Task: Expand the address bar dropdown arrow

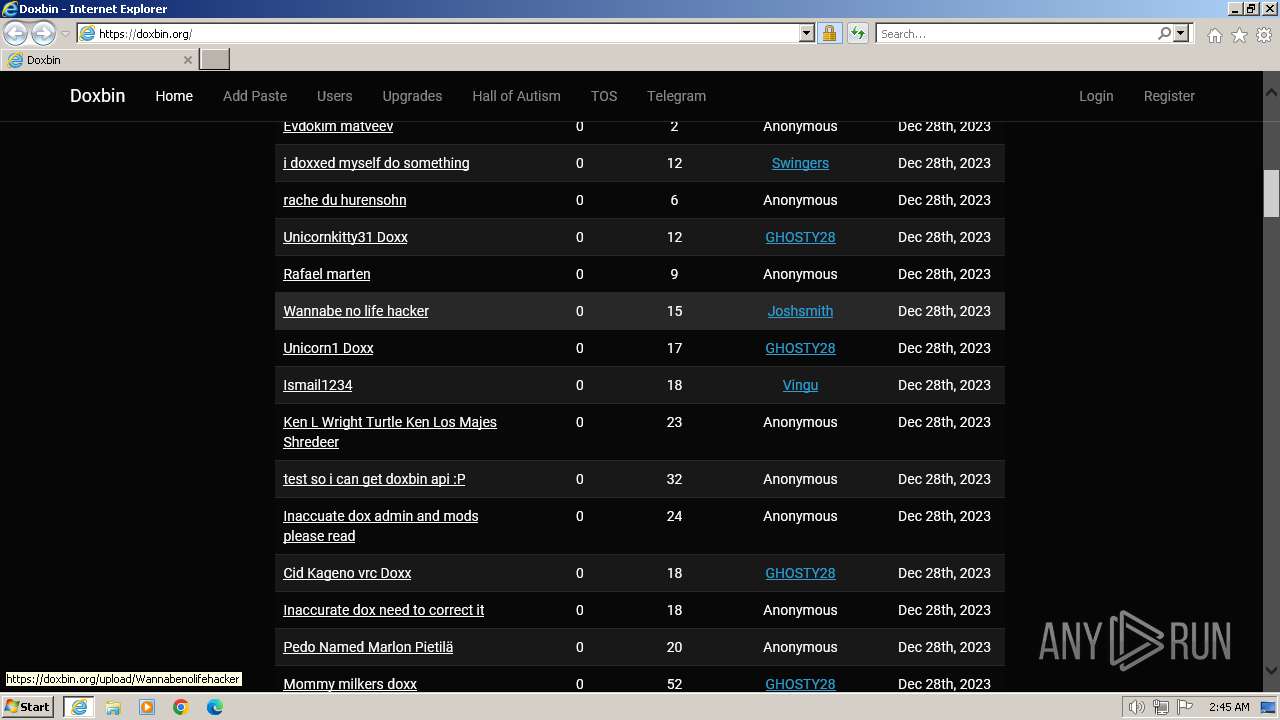Action: pos(807,33)
